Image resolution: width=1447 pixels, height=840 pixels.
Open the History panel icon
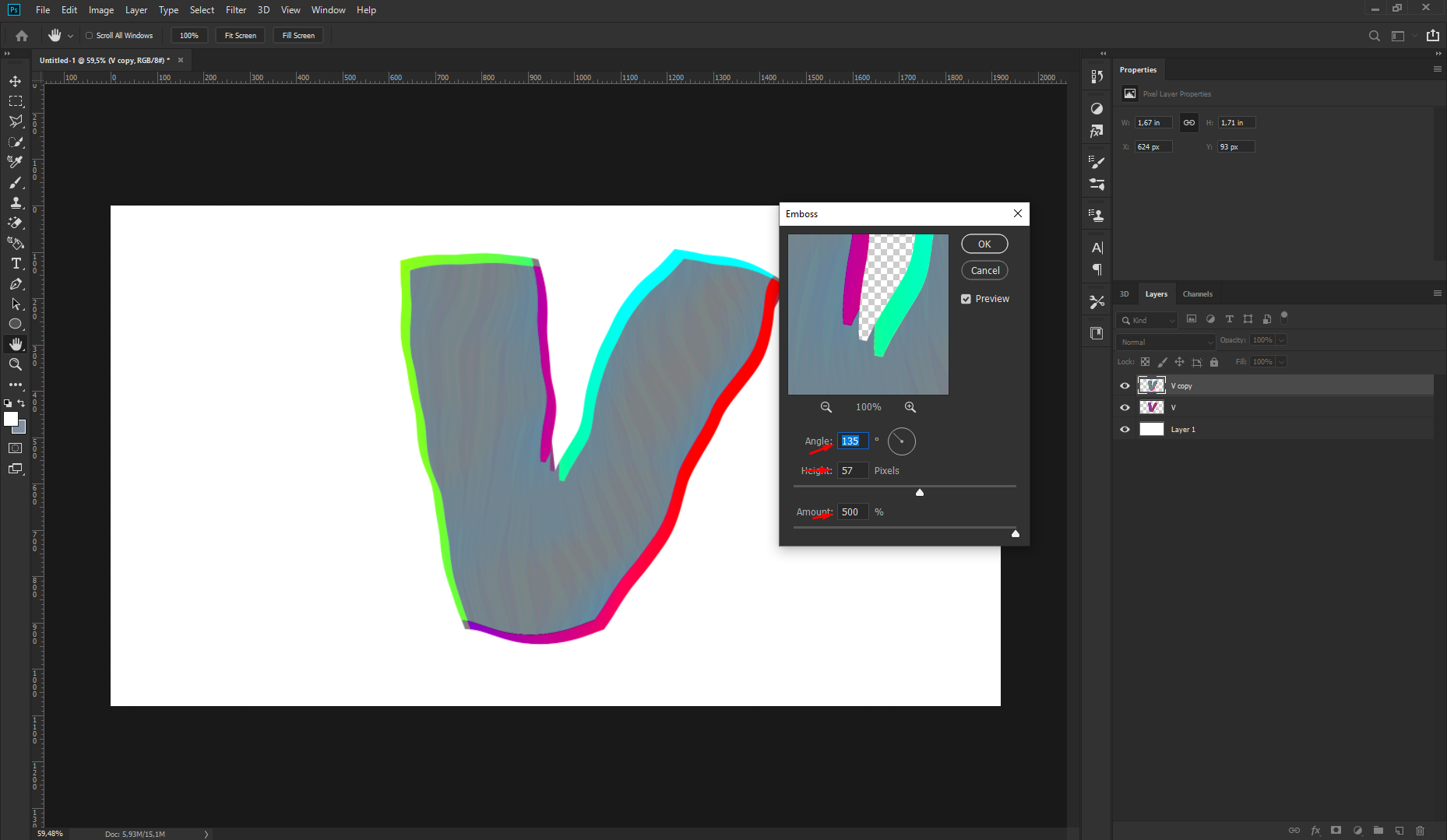1097,76
